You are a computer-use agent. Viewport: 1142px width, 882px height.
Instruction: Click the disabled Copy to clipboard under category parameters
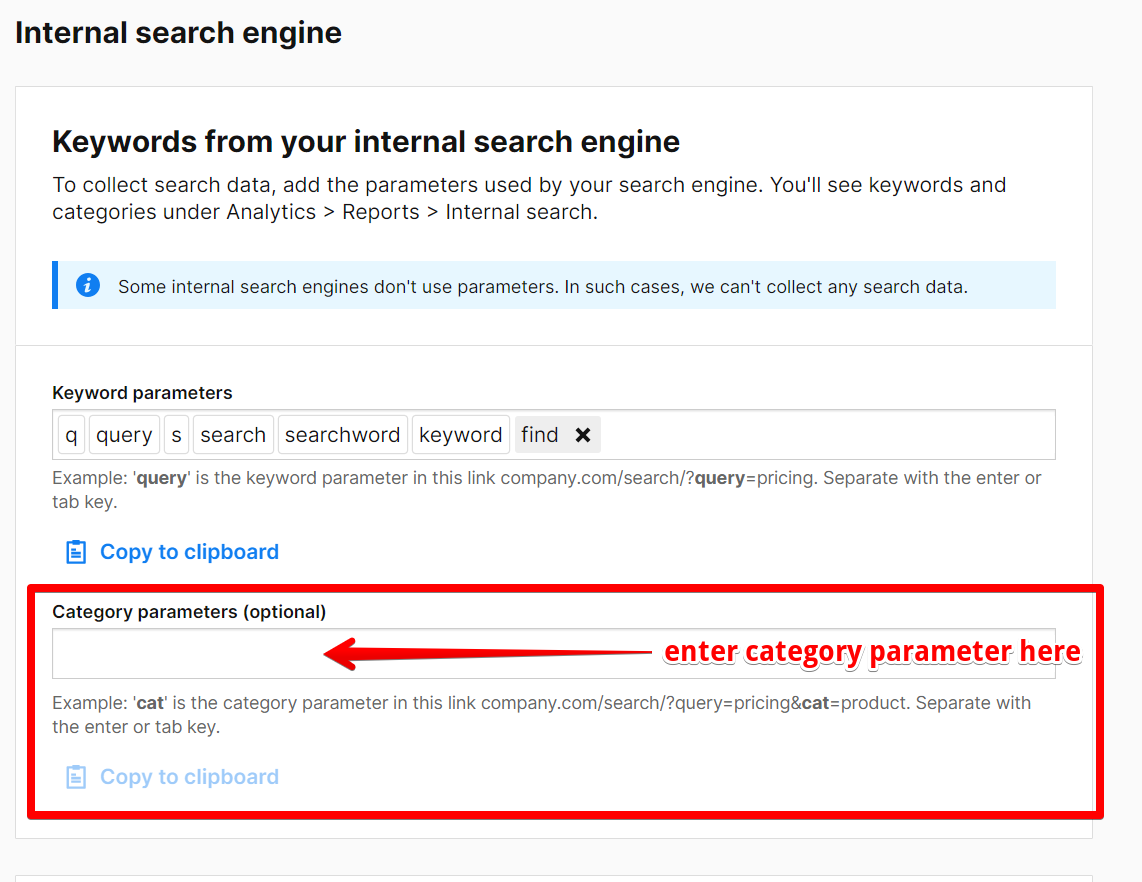188,776
